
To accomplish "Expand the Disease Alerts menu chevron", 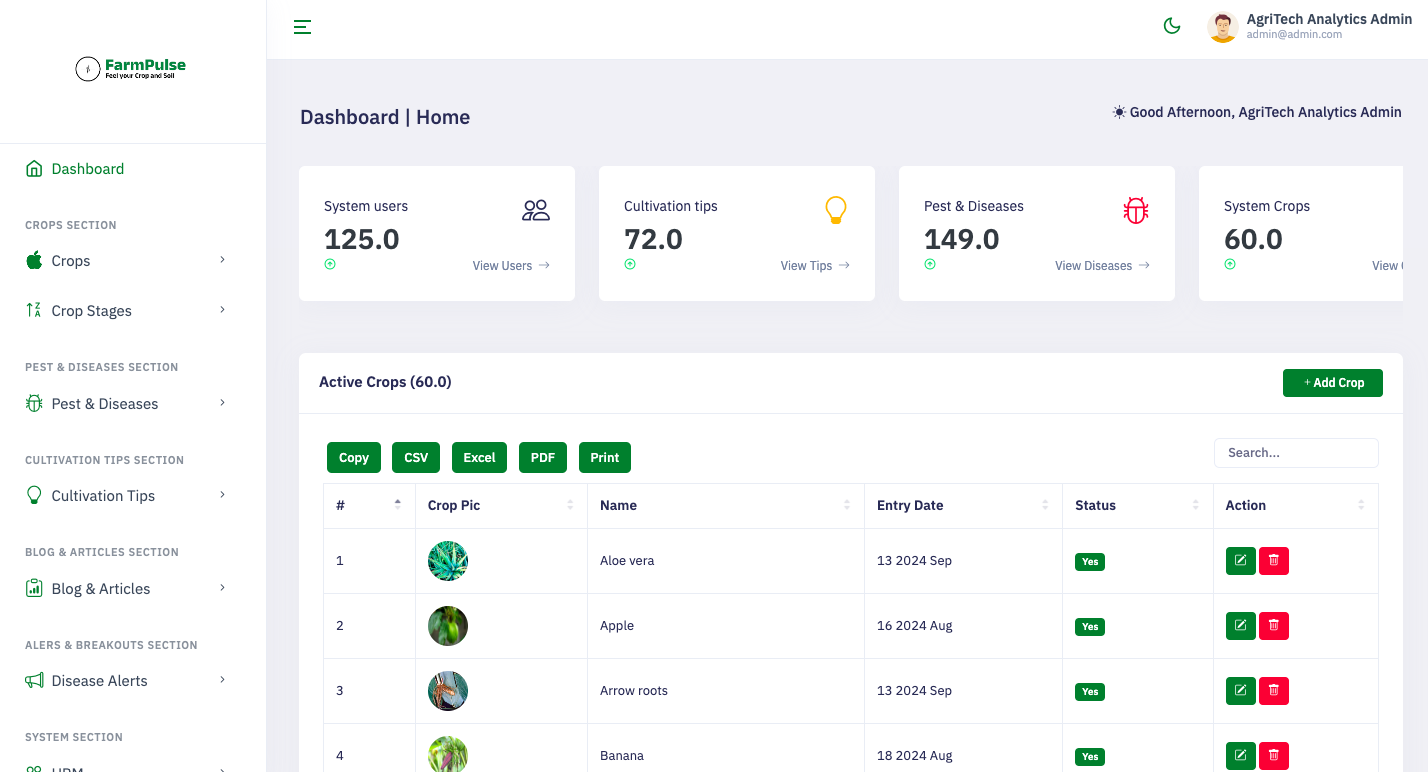I will 222,680.
